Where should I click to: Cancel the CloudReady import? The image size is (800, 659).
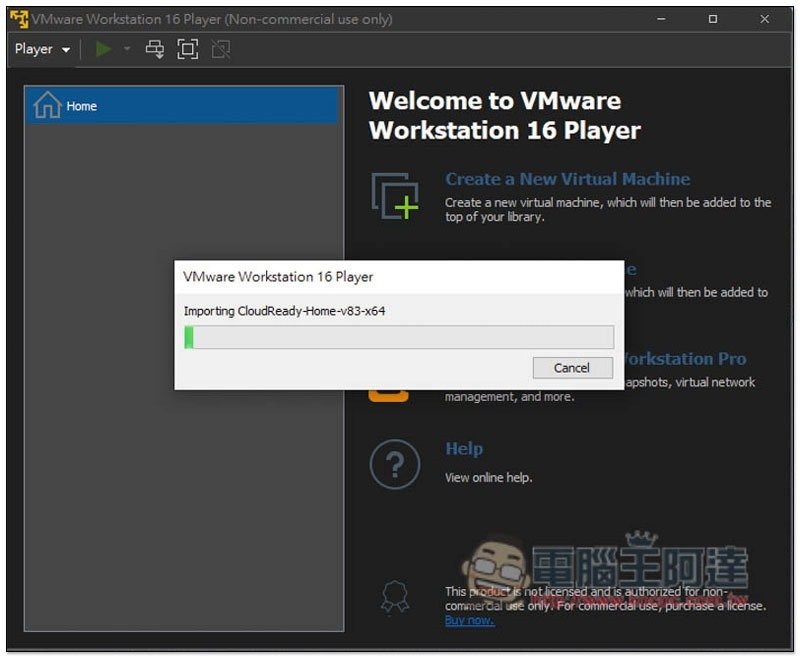[x=572, y=368]
